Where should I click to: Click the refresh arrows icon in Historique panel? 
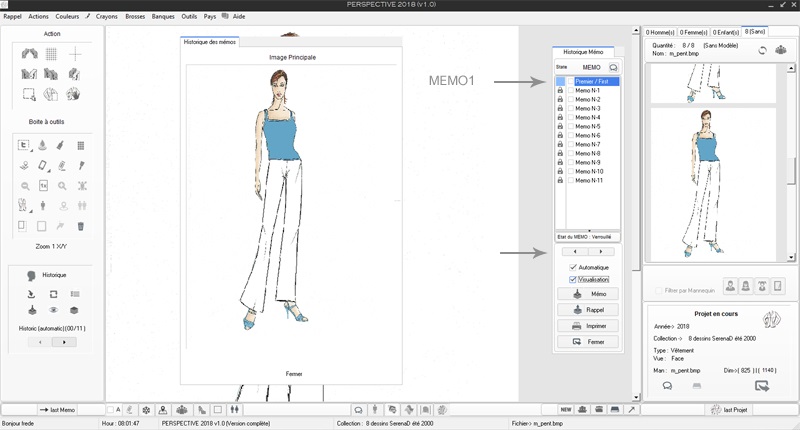tap(53, 294)
